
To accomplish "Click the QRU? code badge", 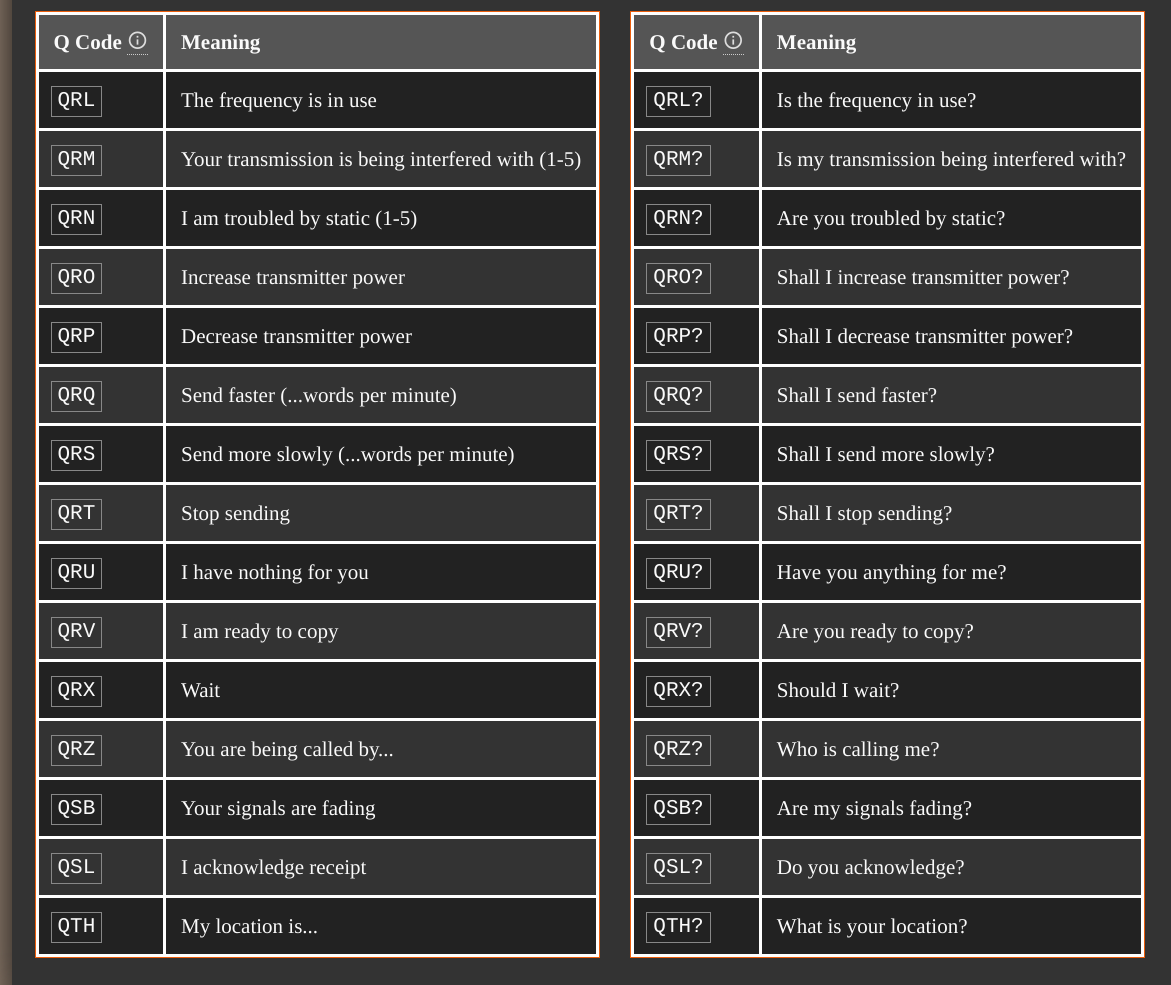I will pos(678,573).
